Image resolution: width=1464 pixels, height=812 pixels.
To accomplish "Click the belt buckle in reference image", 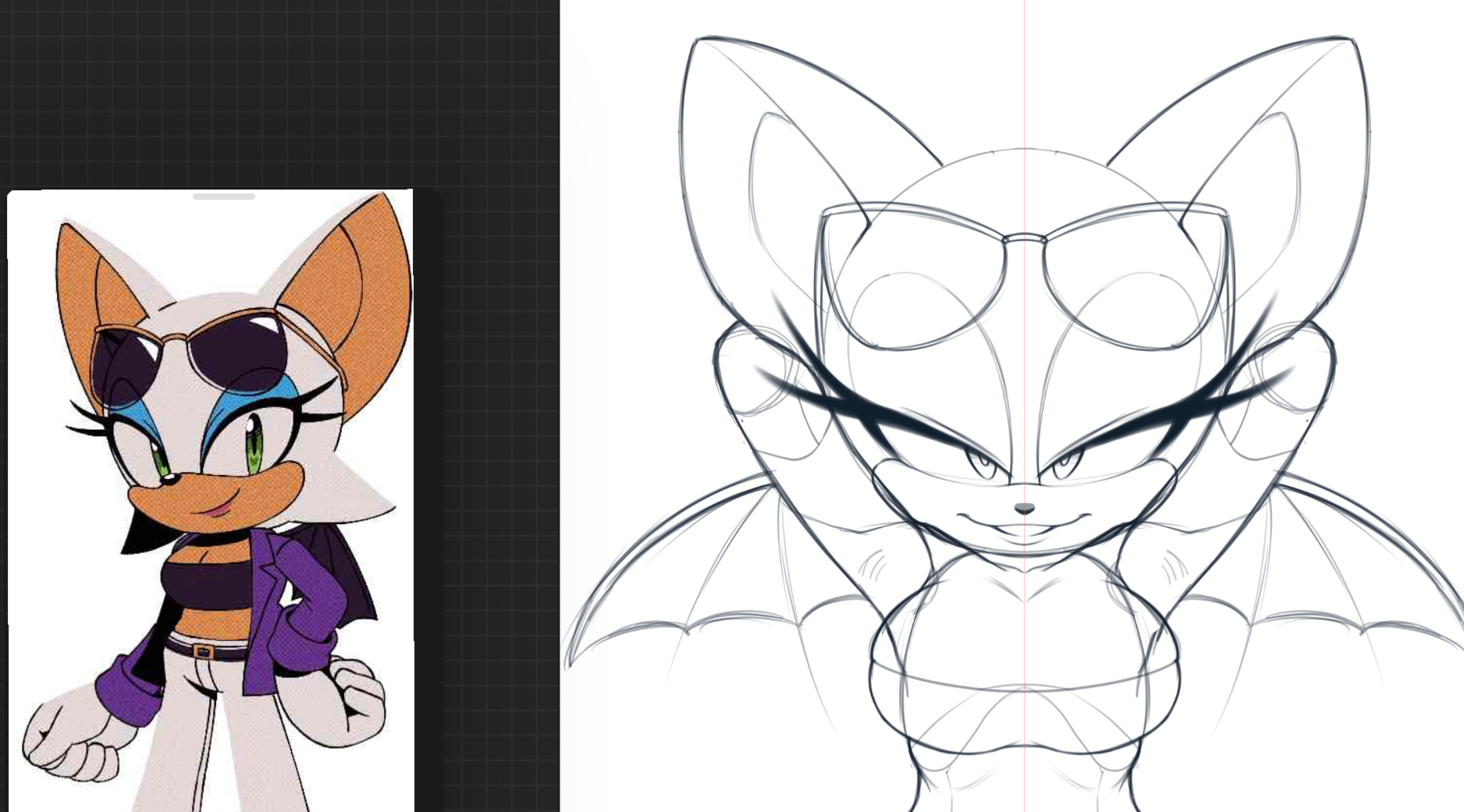I will click(204, 651).
